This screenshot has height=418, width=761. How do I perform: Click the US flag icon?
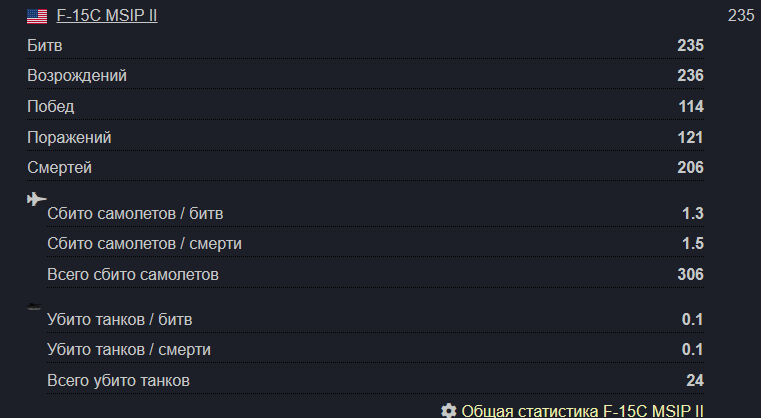[37, 16]
